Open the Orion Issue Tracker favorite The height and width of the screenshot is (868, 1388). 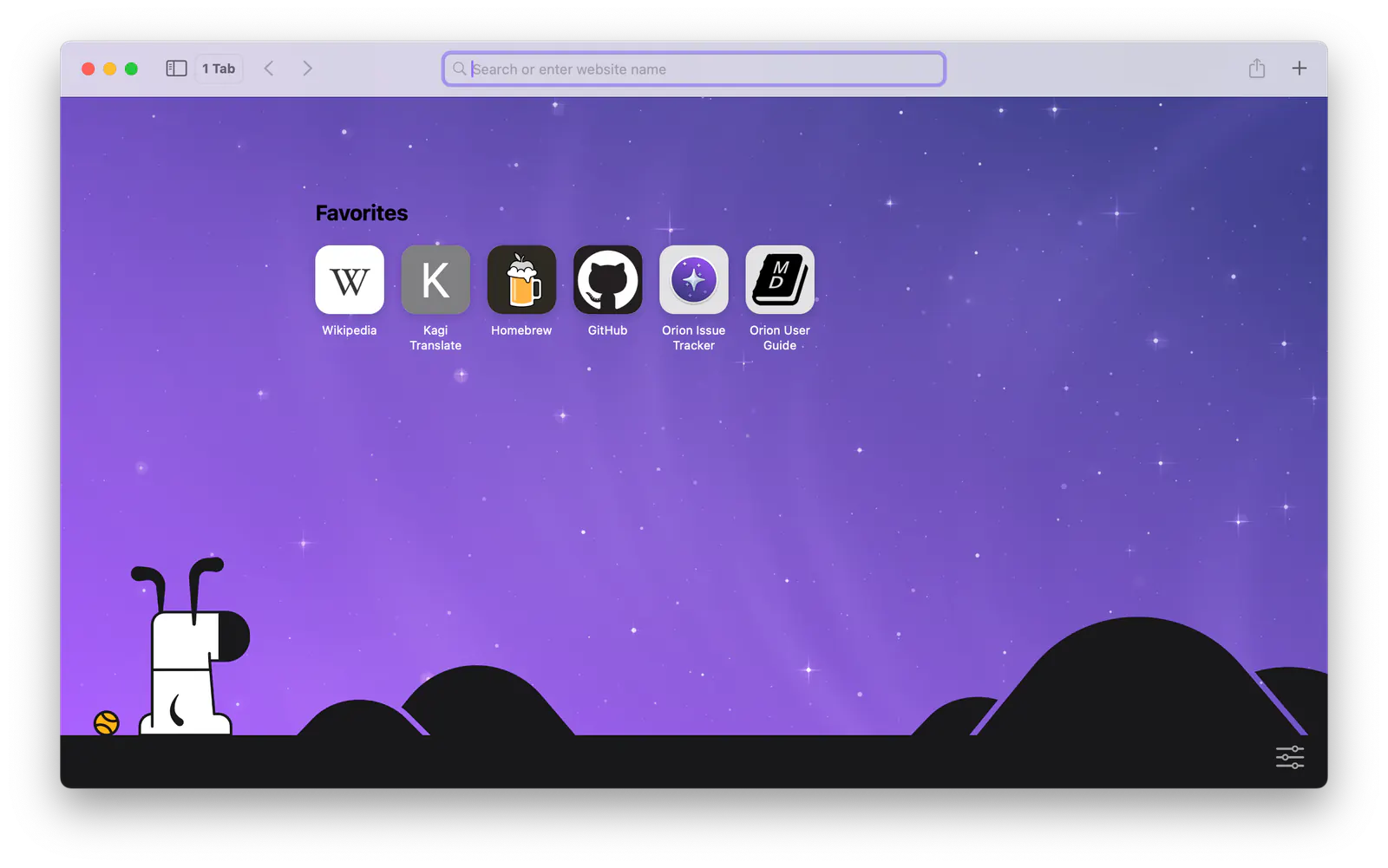point(694,279)
